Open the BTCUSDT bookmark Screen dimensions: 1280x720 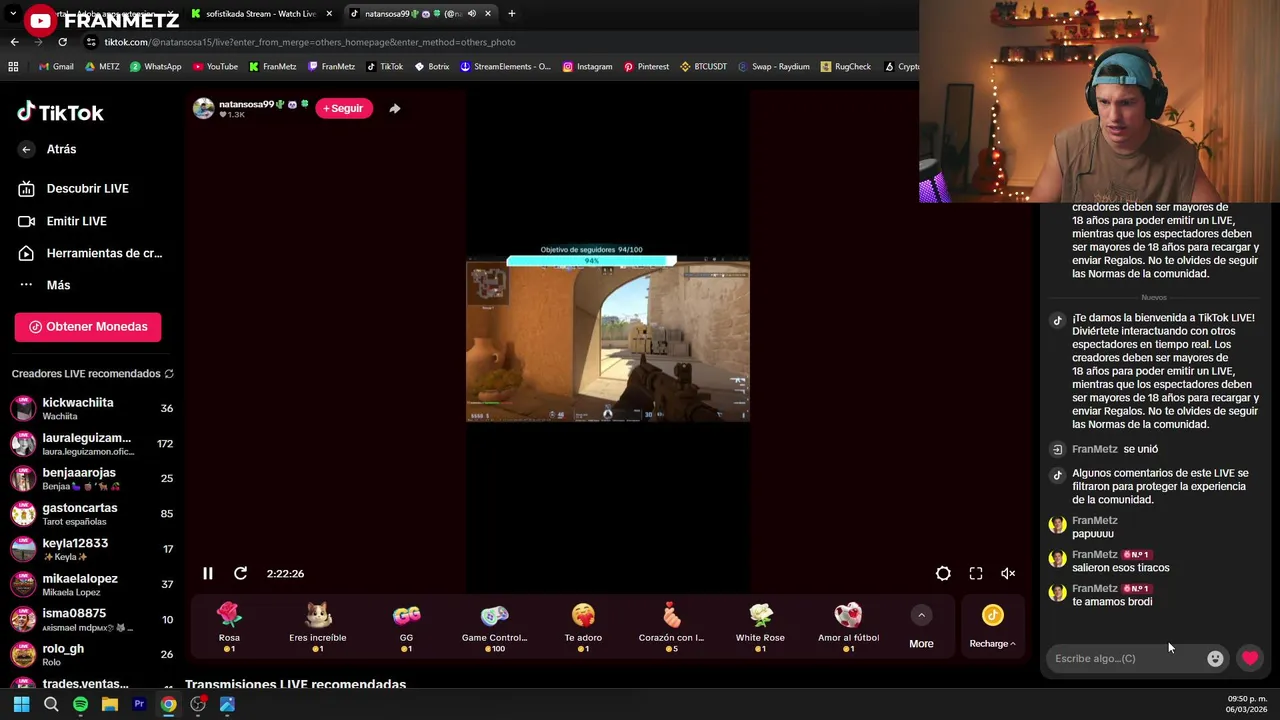click(x=703, y=67)
